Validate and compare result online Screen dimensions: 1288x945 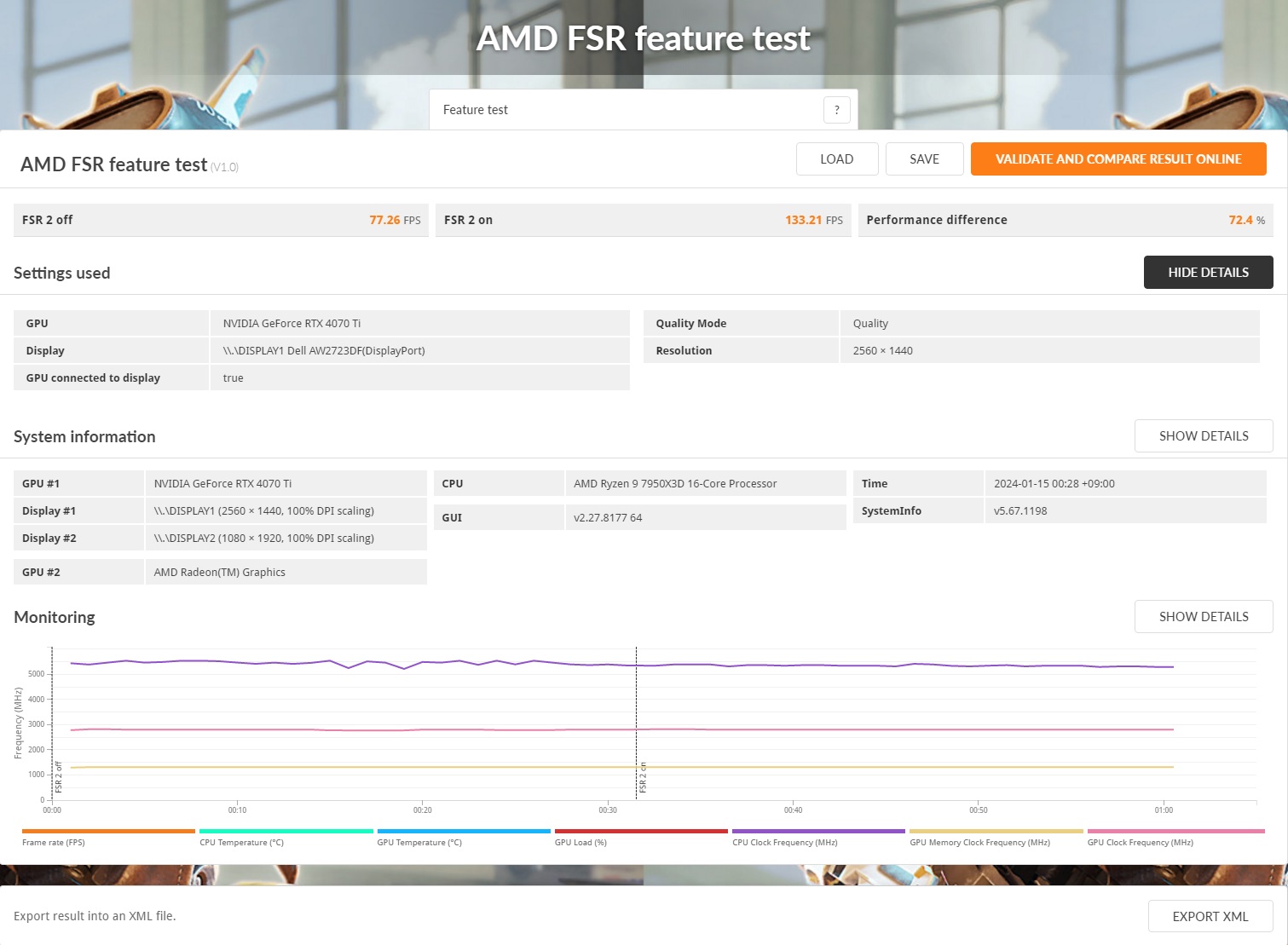(1118, 159)
